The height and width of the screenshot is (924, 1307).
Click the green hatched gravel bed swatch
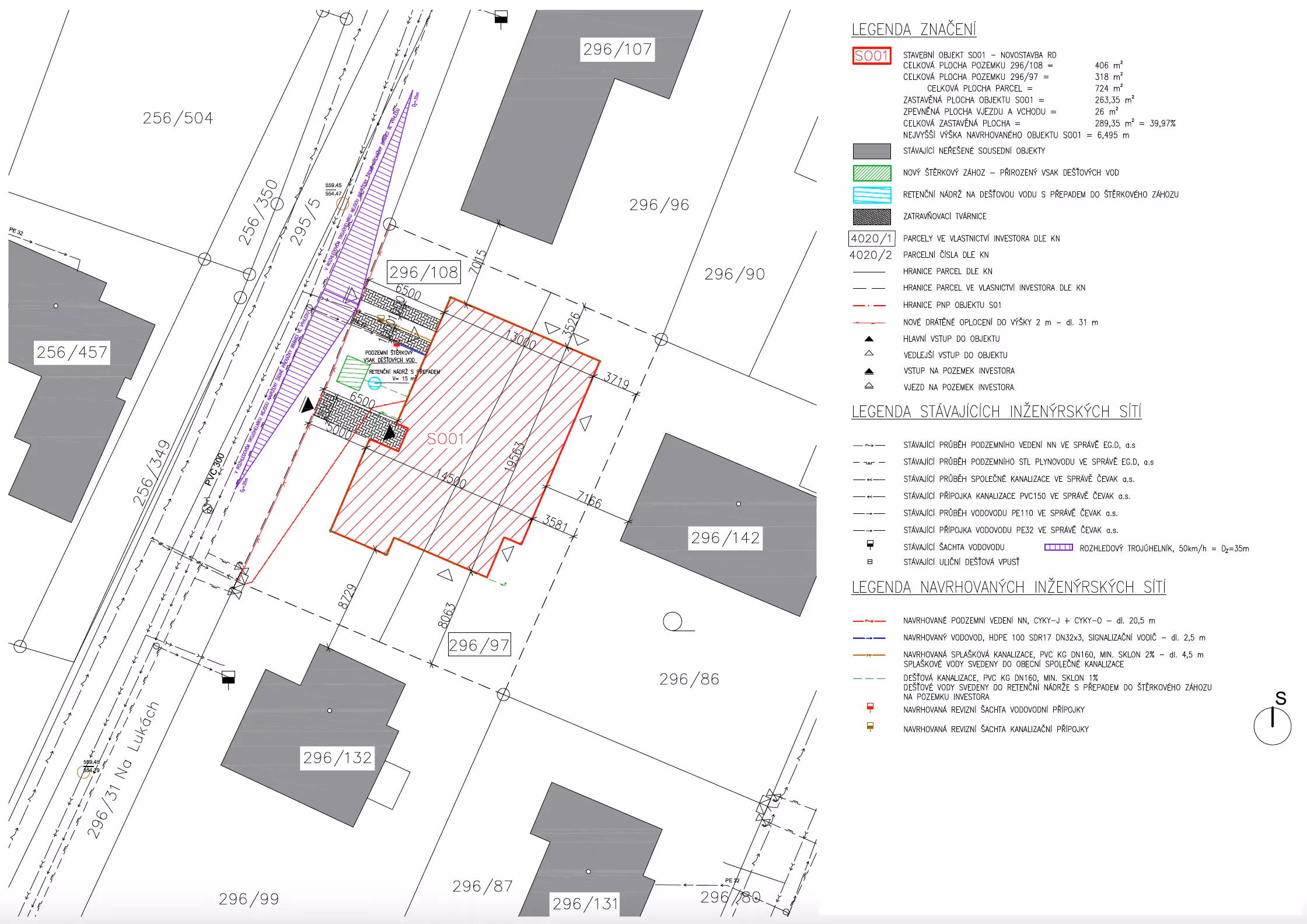click(x=872, y=173)
